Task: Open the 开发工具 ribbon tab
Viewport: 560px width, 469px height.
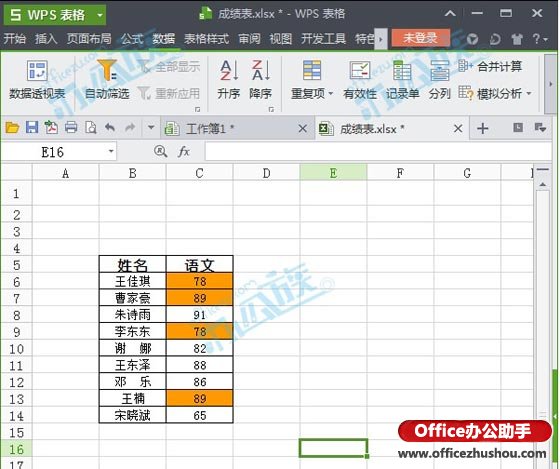Action: (323, 38)
